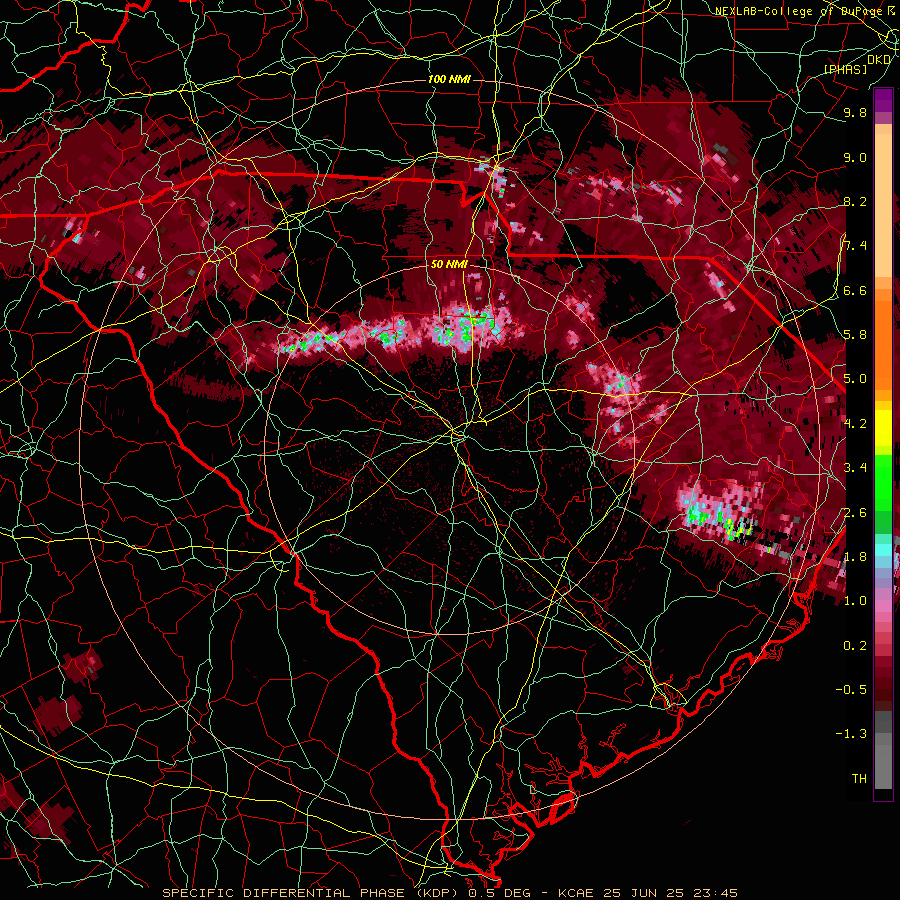Viewport: 900px width, 900px height.
Task: Click the 1.8 legend value
Action: [x=855, y=557]
